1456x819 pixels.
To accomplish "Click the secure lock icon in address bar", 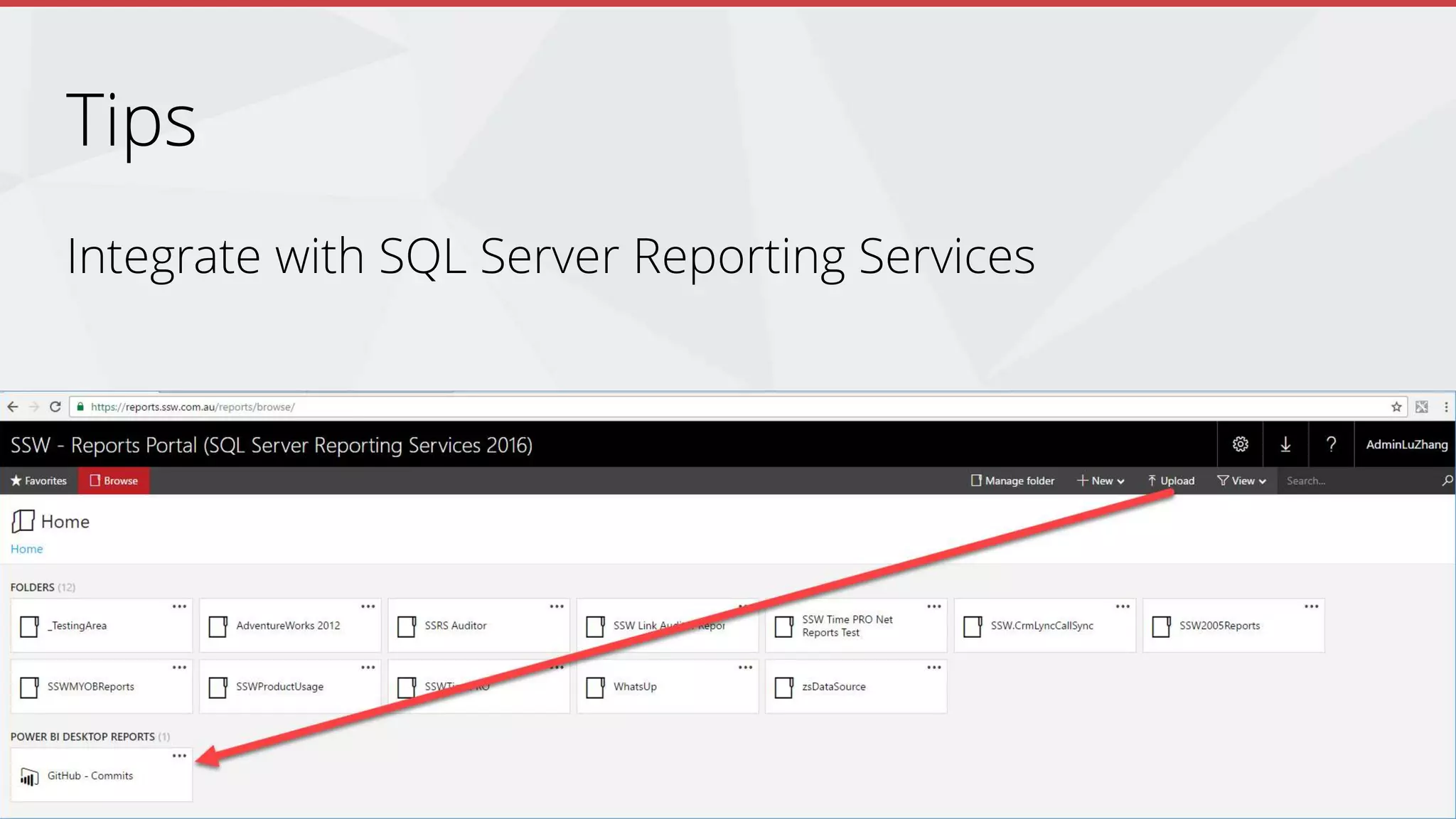I will point(80,407).
